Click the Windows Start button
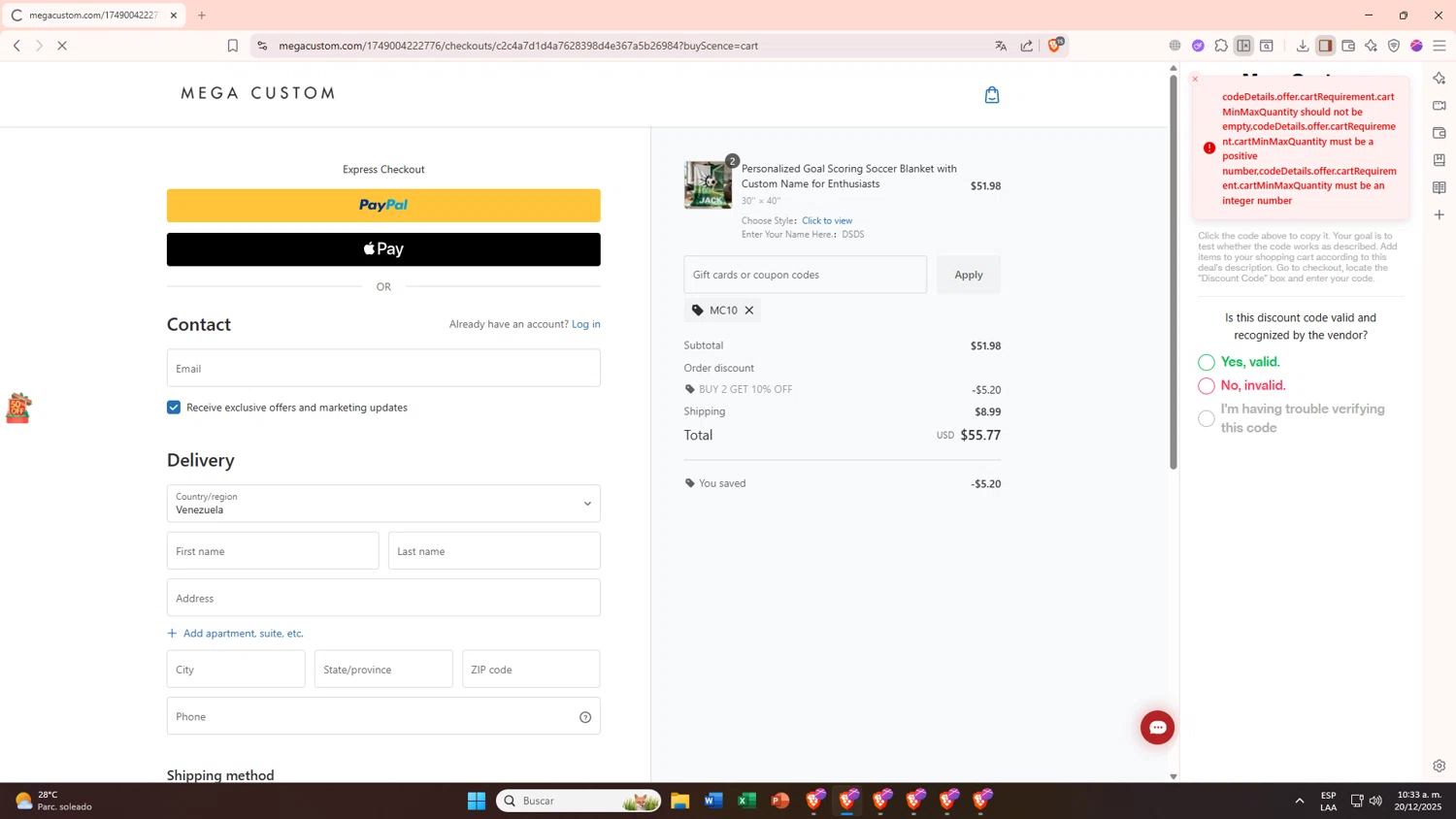1456x819 pixels. click(x=477, y=801)
